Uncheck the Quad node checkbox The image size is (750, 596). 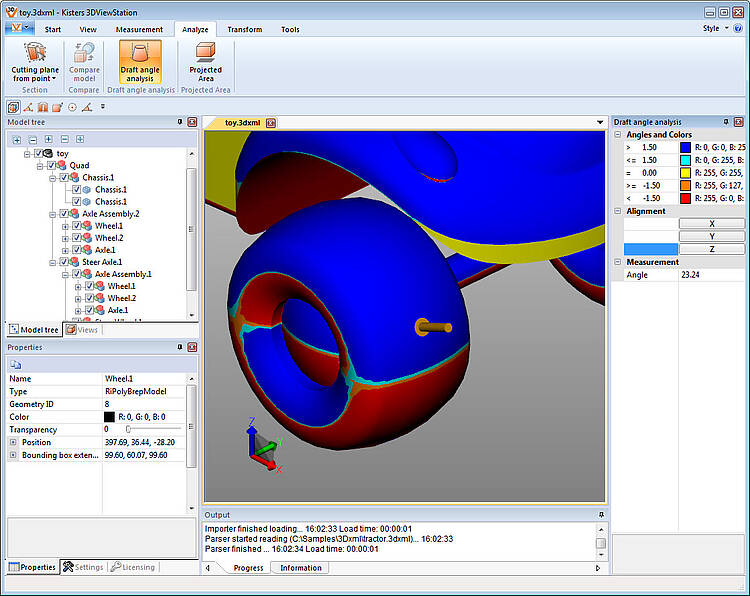coord(53,166)
